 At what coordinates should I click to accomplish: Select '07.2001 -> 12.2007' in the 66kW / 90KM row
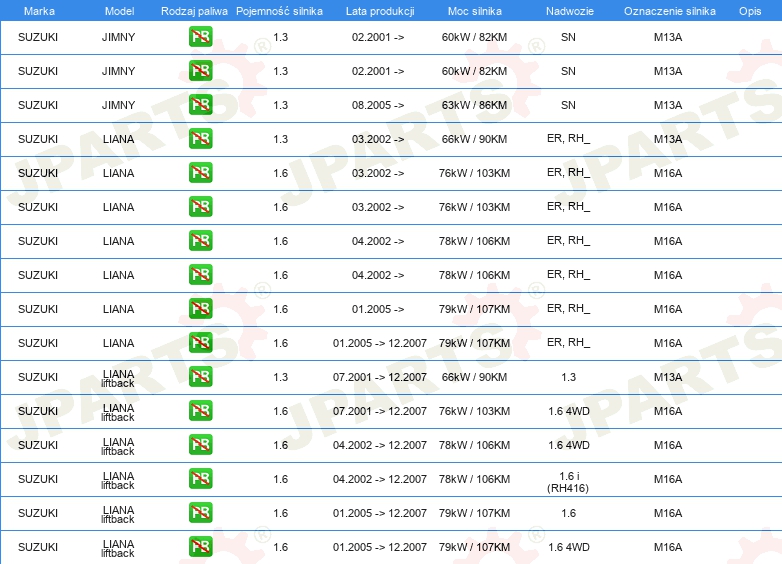(x=380, y=377)
